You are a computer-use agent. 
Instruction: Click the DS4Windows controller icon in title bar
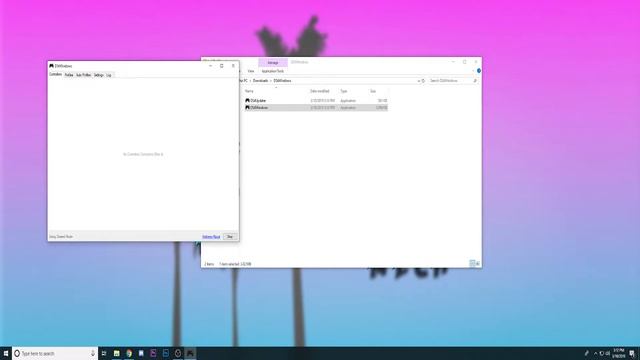coord(51,66)
